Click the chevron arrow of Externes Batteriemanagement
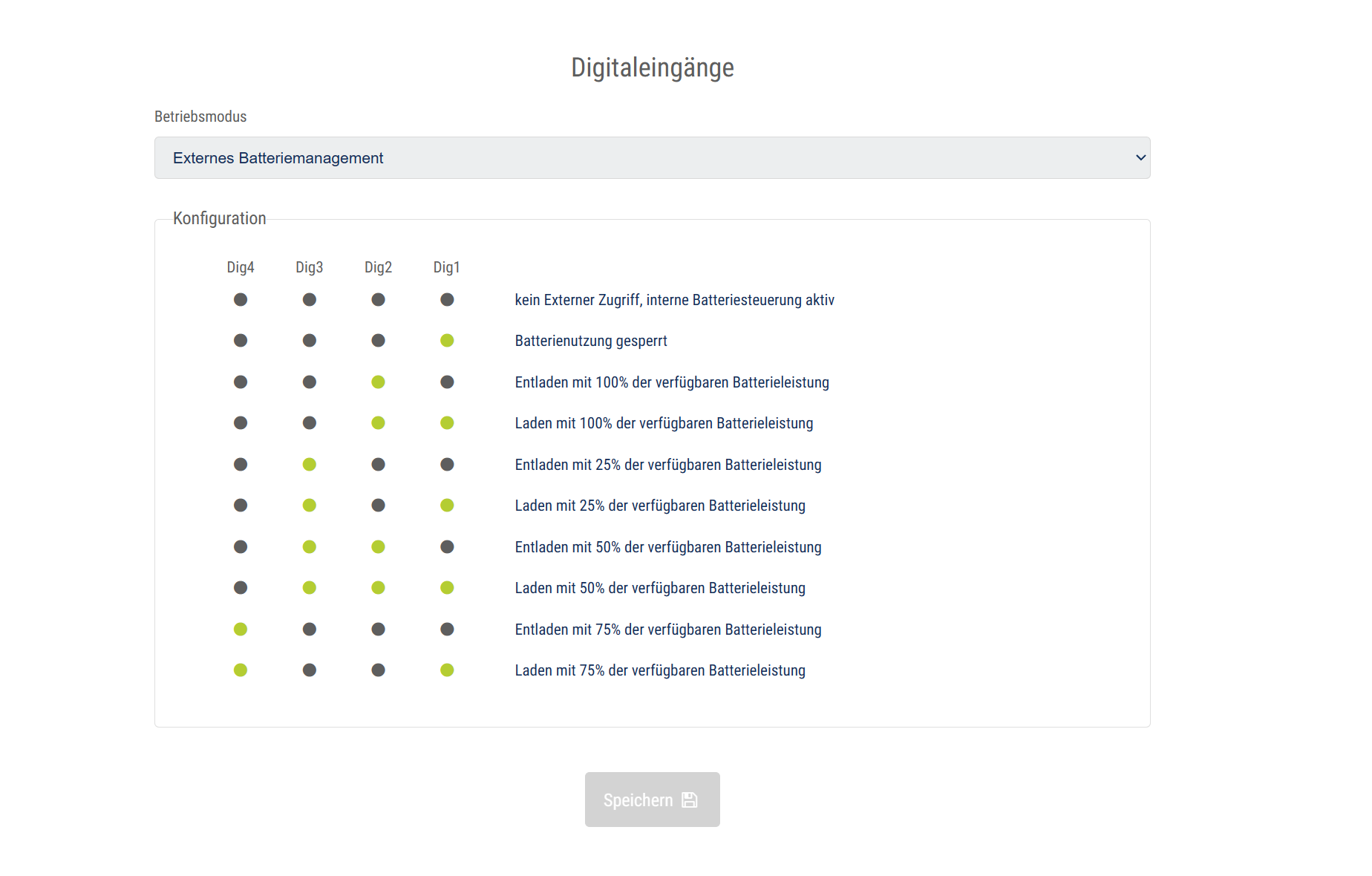 click(1140, 157)
